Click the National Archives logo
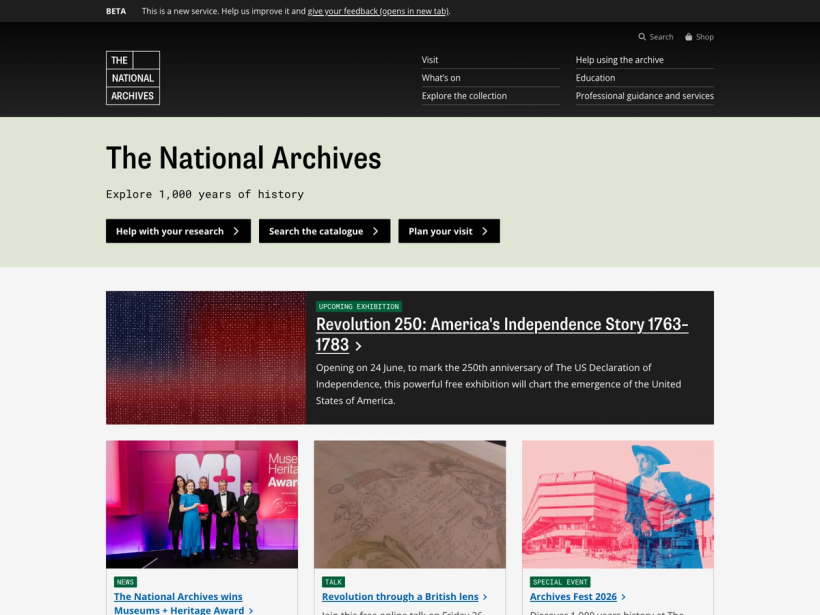The width and height of the screenshot is (820, 615). (133, 78)
